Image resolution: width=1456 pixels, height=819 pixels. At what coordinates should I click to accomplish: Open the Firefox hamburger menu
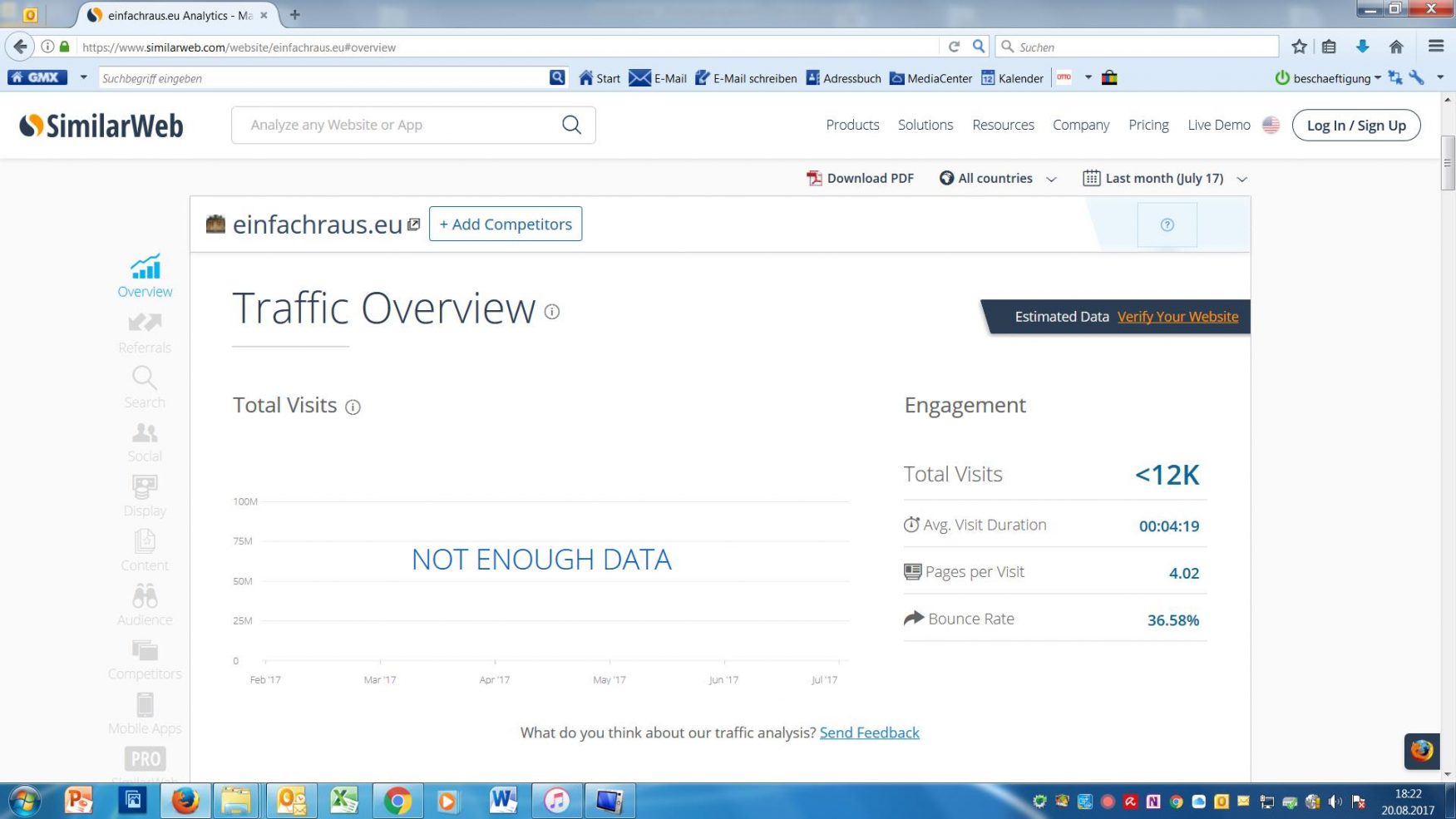pyautogui.click(x=1436, y=47)
